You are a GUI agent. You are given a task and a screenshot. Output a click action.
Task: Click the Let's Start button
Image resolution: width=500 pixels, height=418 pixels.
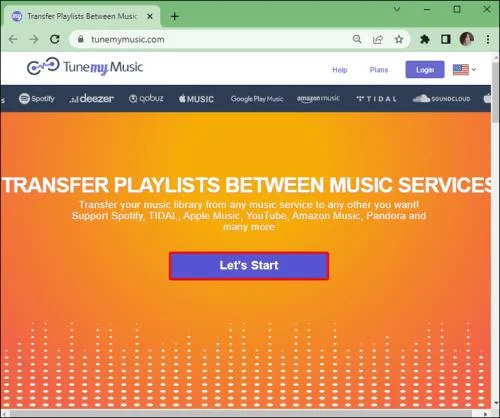click(x=249, y=266)
